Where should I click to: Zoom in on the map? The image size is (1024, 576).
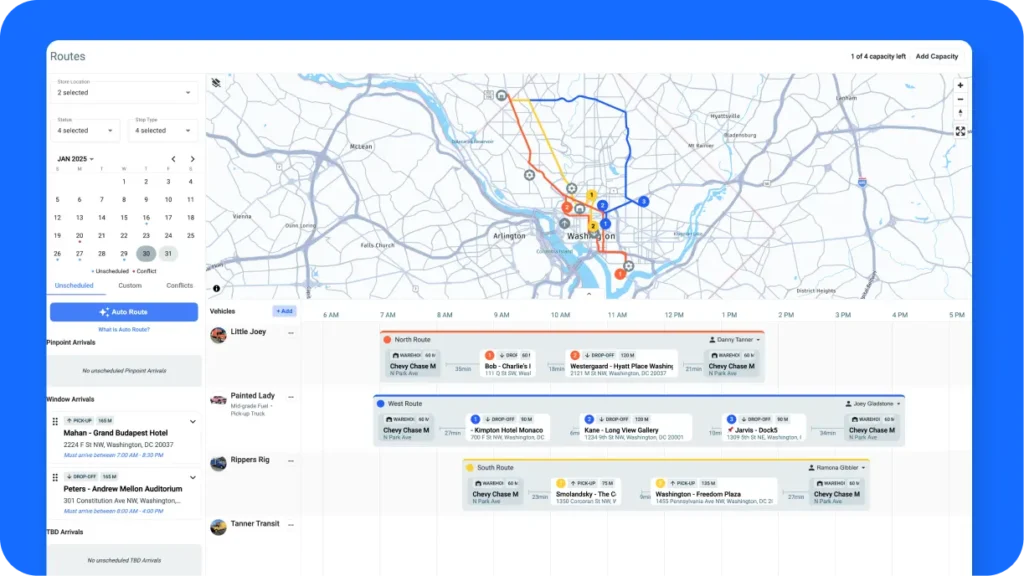[x=960, y=85]
